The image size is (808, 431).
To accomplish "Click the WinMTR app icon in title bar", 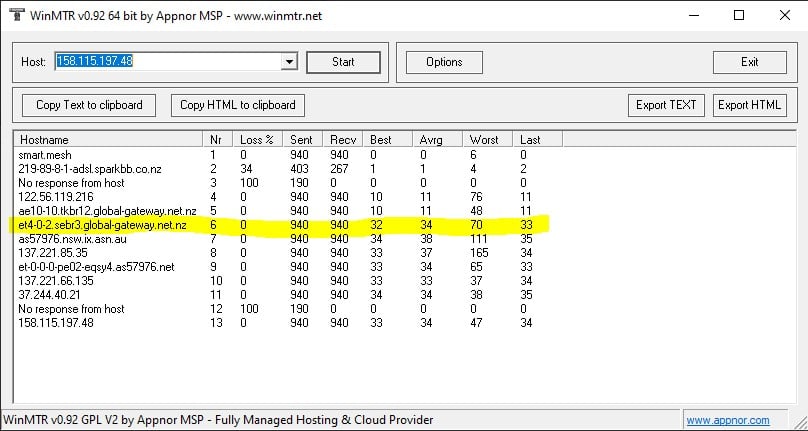I will (16, 14).
